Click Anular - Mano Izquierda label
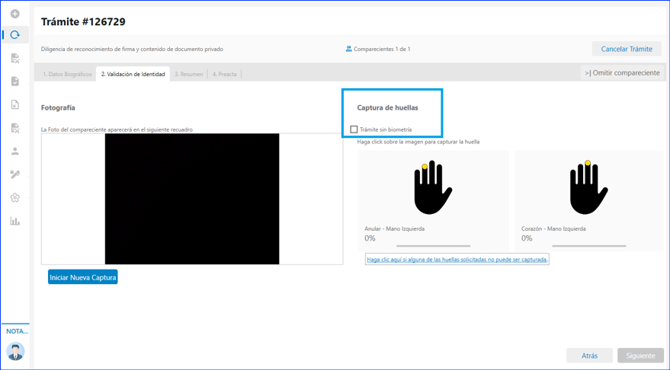 pos(394,229)
